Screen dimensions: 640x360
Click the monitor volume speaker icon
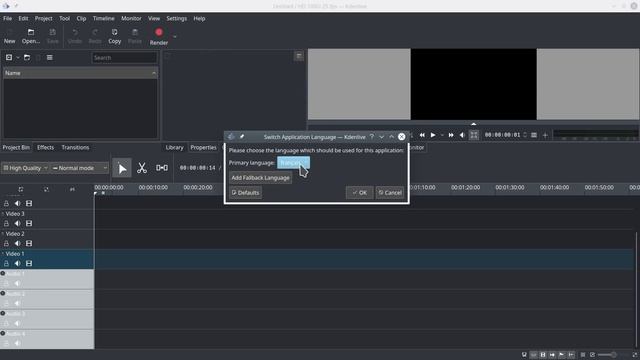(462, 135)
